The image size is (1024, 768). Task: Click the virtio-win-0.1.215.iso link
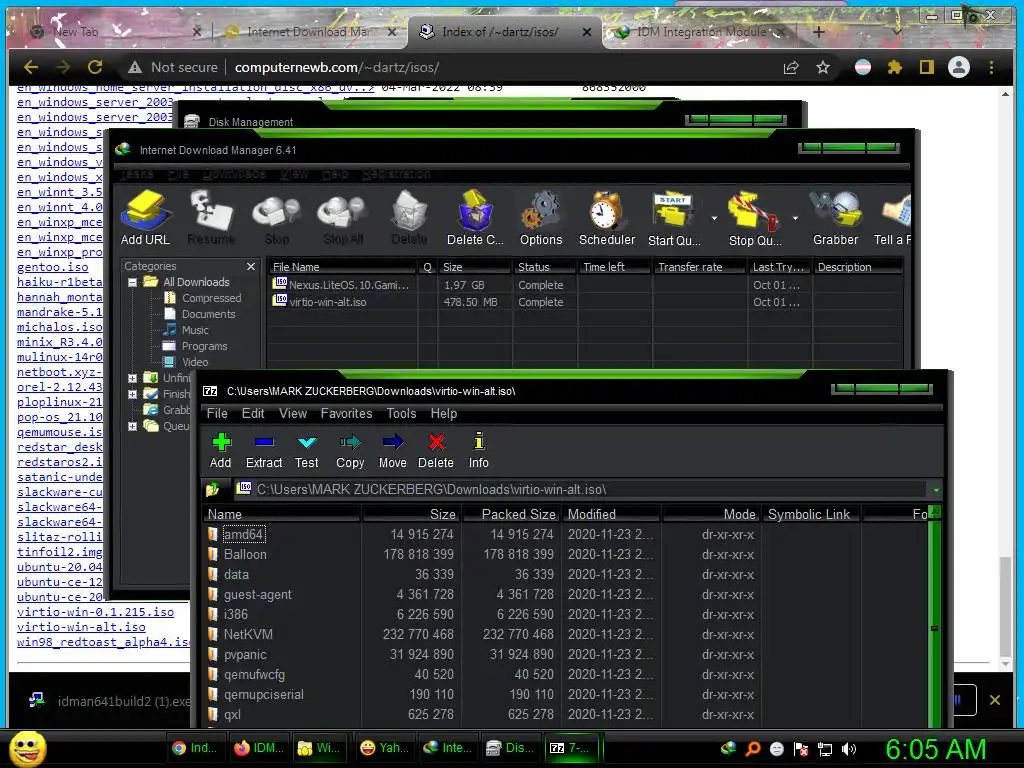coord(95,612)
